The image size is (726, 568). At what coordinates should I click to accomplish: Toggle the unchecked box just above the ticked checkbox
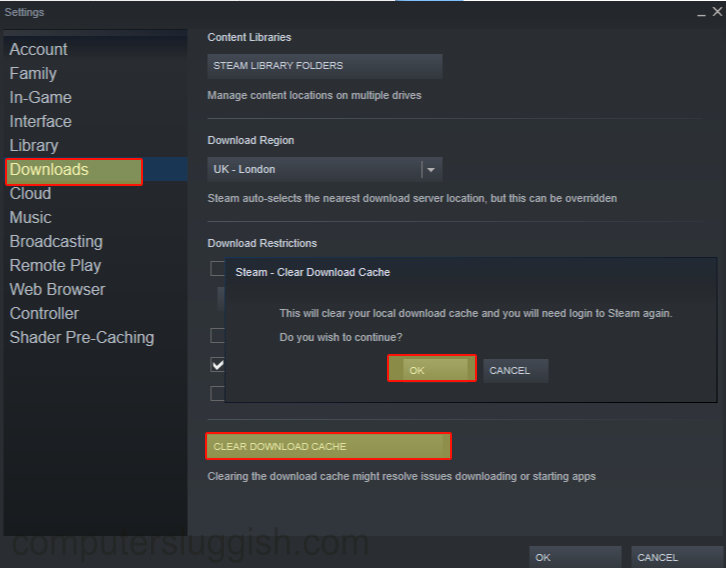(x=217, y=335)
